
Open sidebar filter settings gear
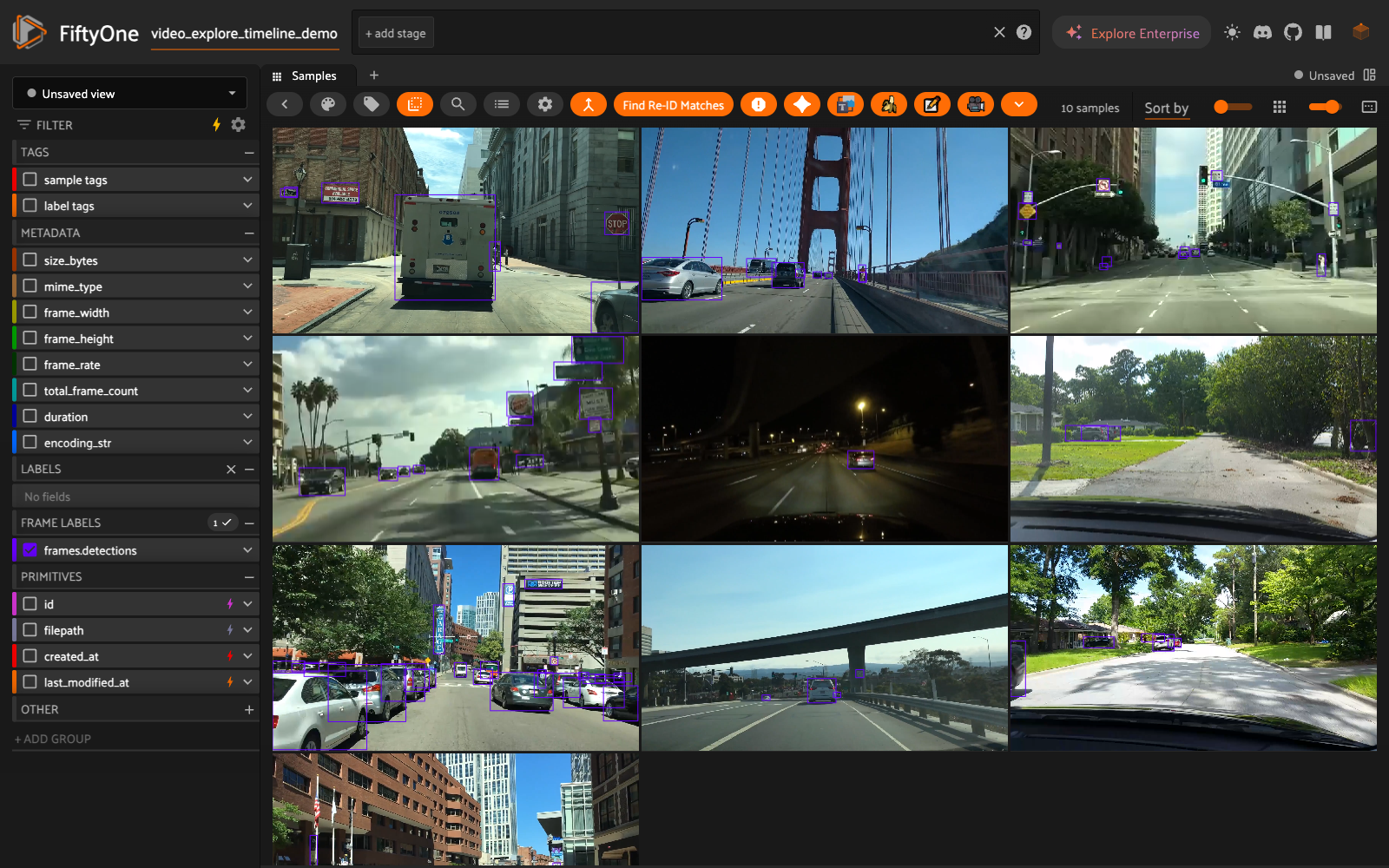[239, 125]
